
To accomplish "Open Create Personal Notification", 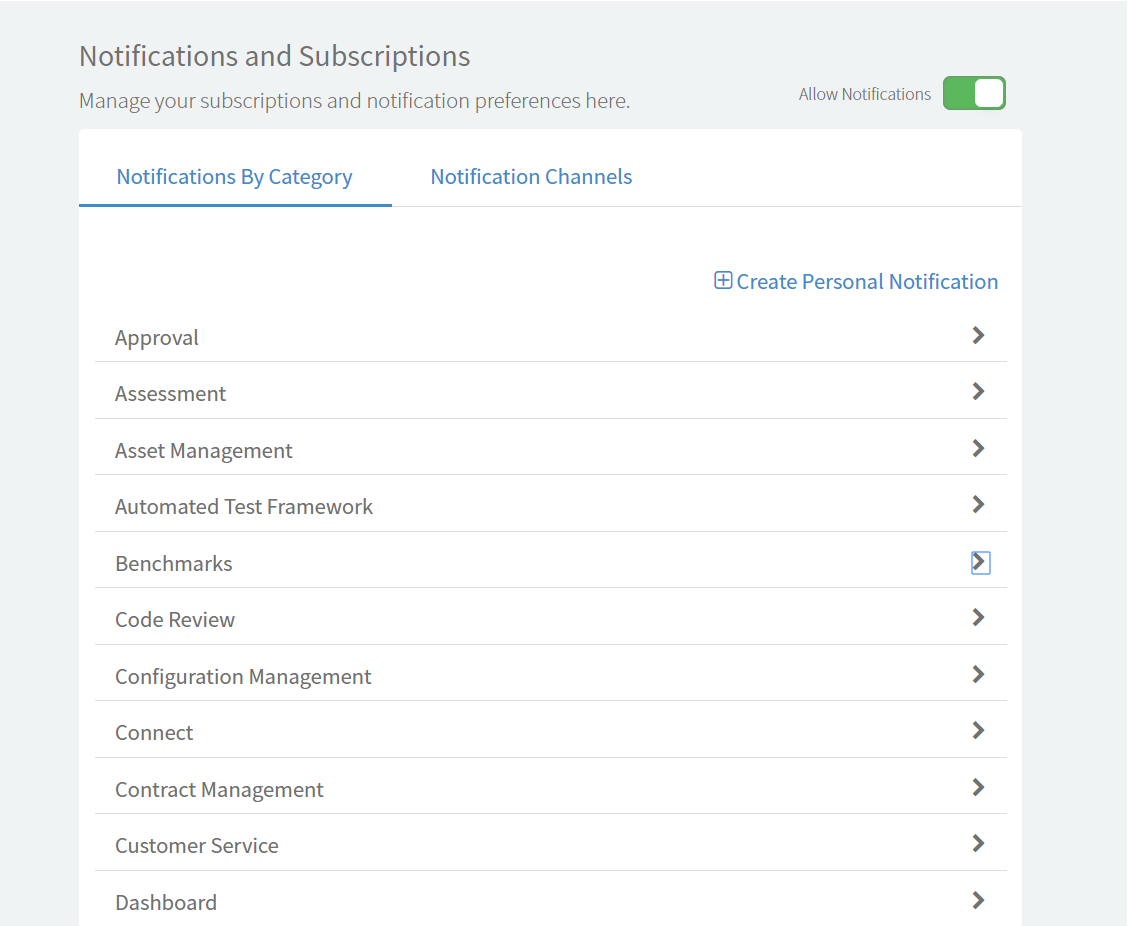I will (866, 281).
